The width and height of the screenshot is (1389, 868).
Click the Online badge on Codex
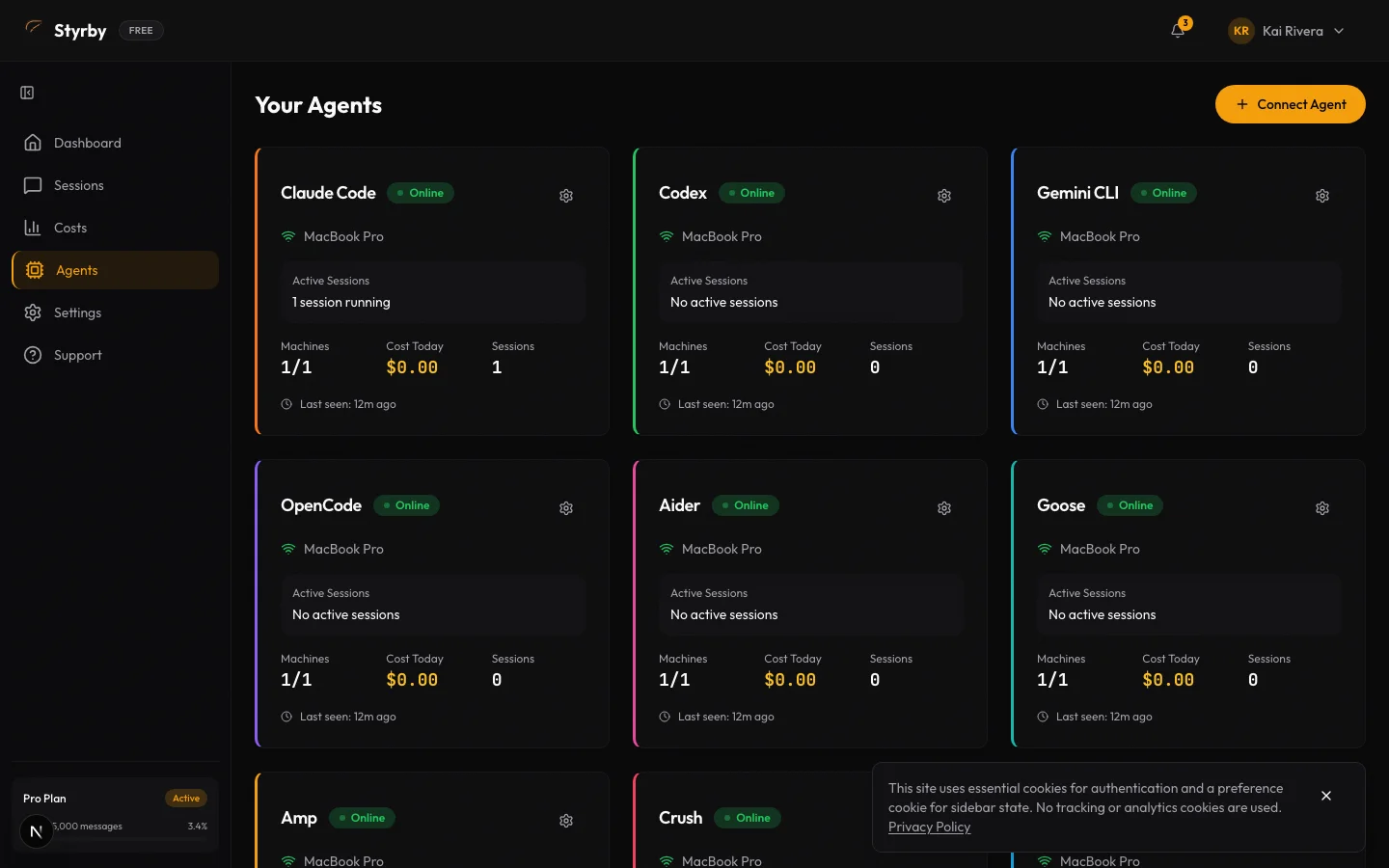tap(751, 193)
